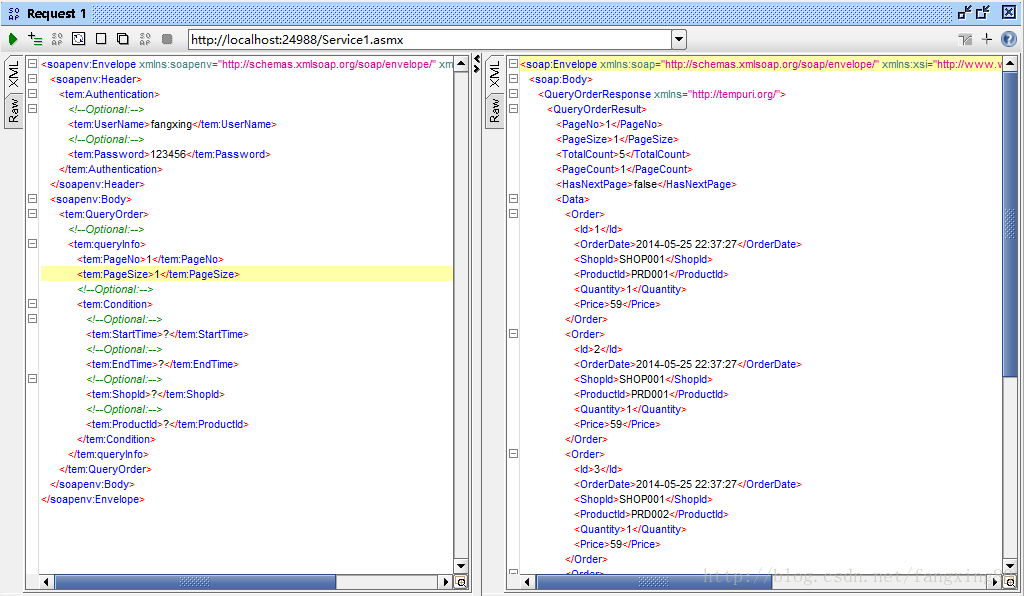Open the blue help question mark icon
This screenshot has height=596, width=1024.
coord(1009,39)
